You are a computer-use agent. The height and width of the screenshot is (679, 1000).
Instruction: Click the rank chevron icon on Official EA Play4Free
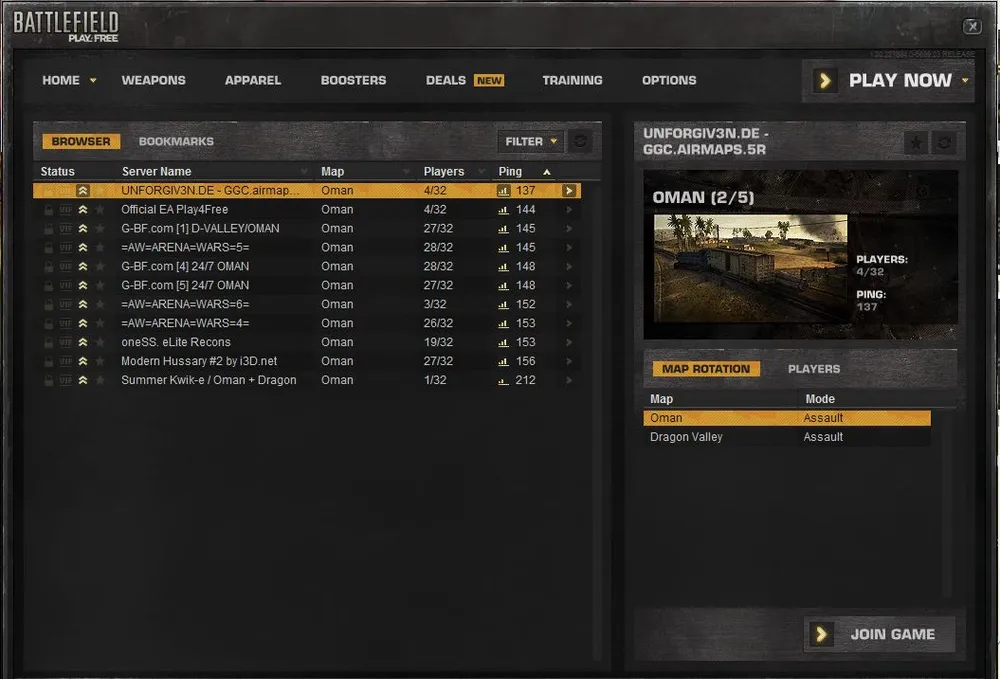coord(83,210)
